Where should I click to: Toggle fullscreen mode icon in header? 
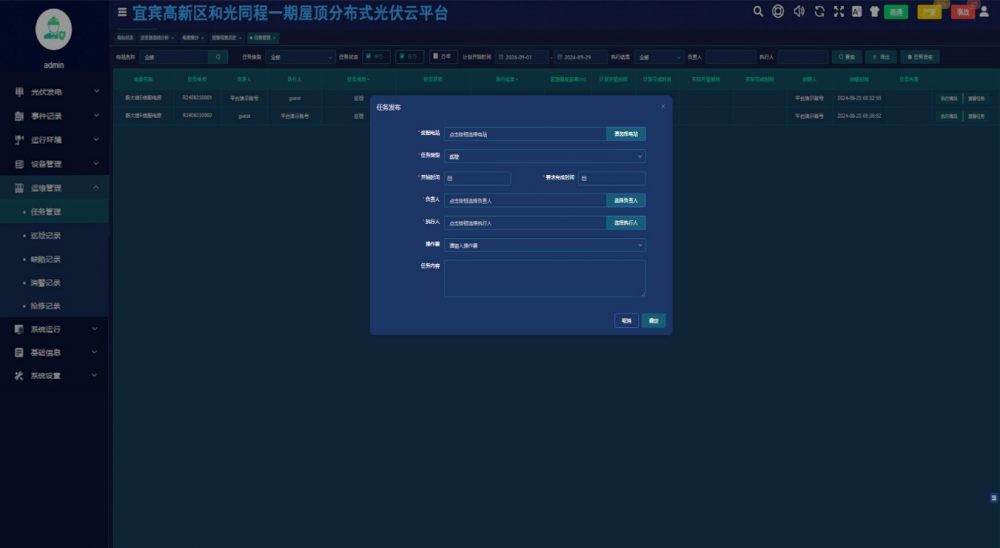point(839,11)
